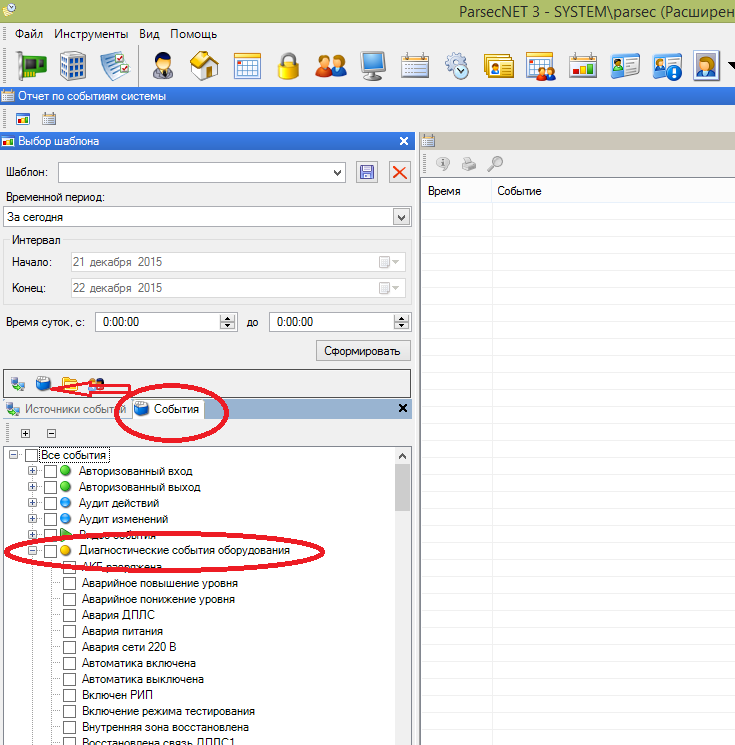This screenshot has width=735, height=745.
Task: Check Аудит действий checkbox
Action: 50,503
